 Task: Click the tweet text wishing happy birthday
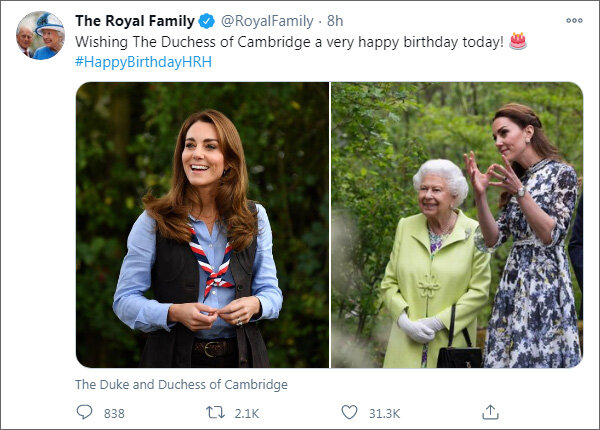coord(290,42)
